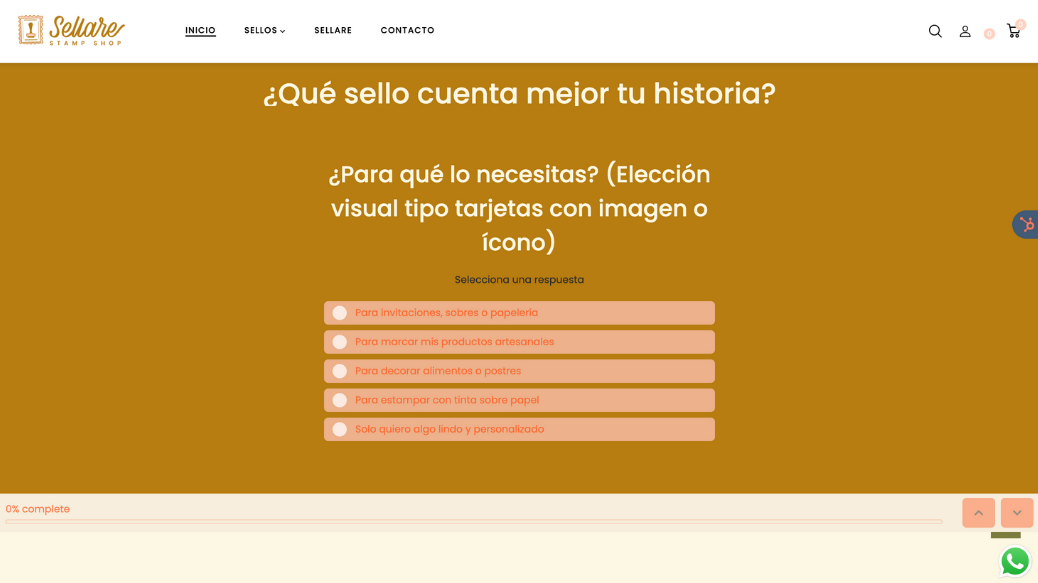1038x583 pixels.
Task: Pick 'Solo quiero algo lindo y personalizado'
Action: point(519,429)
